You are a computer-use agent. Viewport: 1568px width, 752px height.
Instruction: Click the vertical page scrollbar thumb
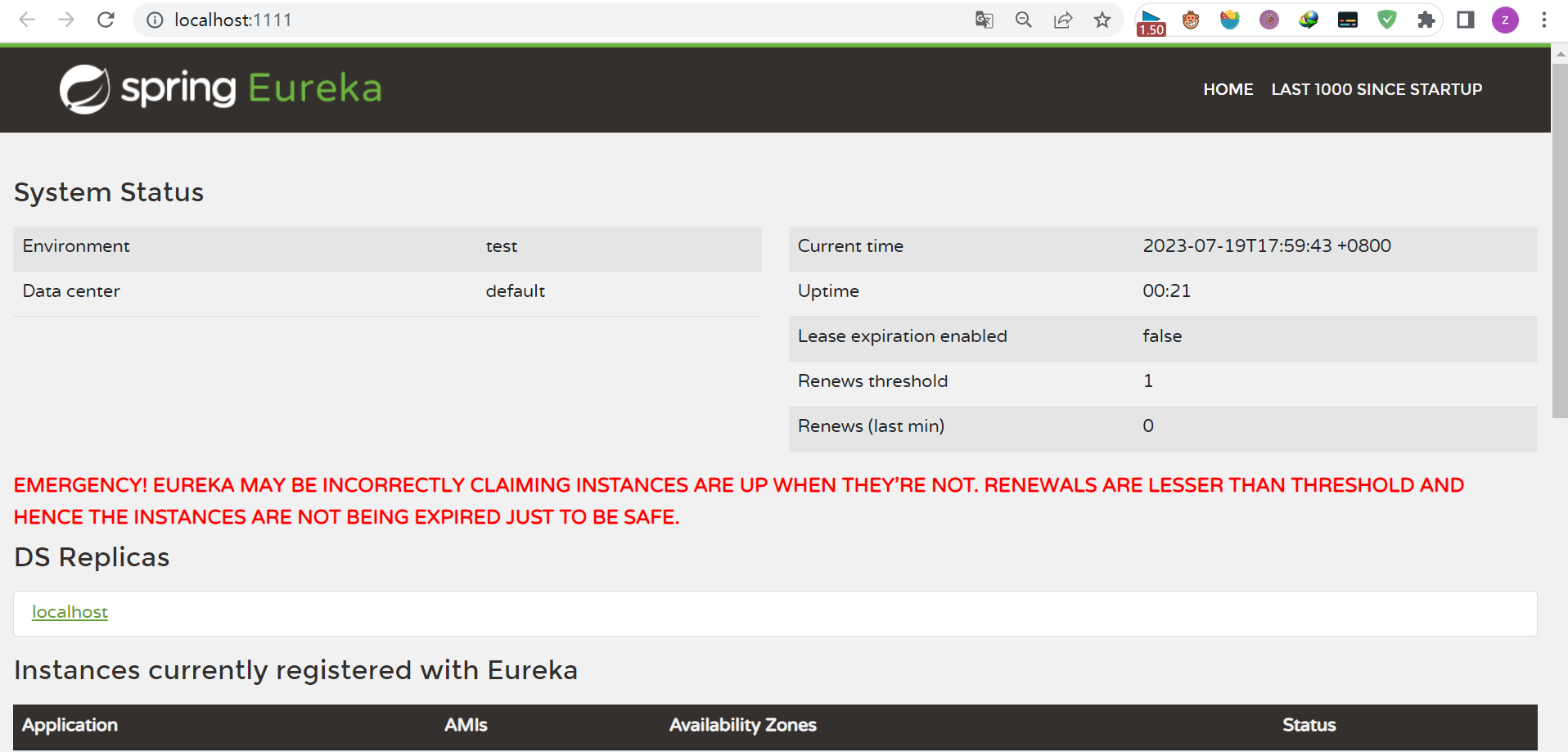click(1560, 241)
